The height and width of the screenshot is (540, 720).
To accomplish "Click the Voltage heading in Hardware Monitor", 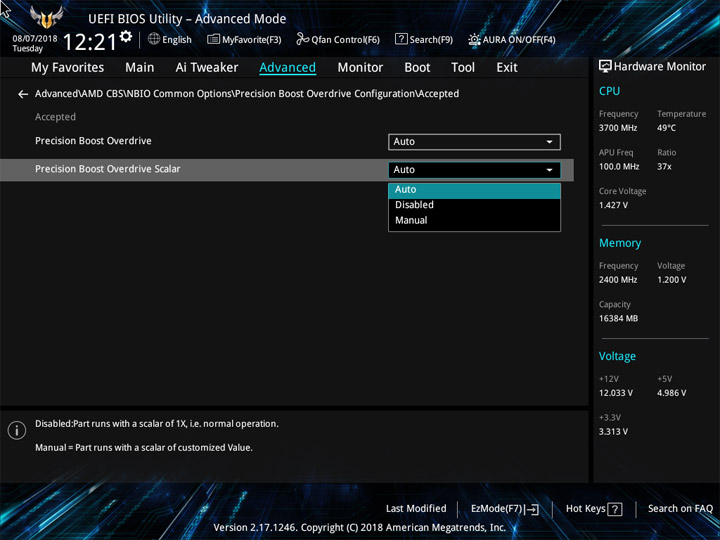I will tap(617, 356).
